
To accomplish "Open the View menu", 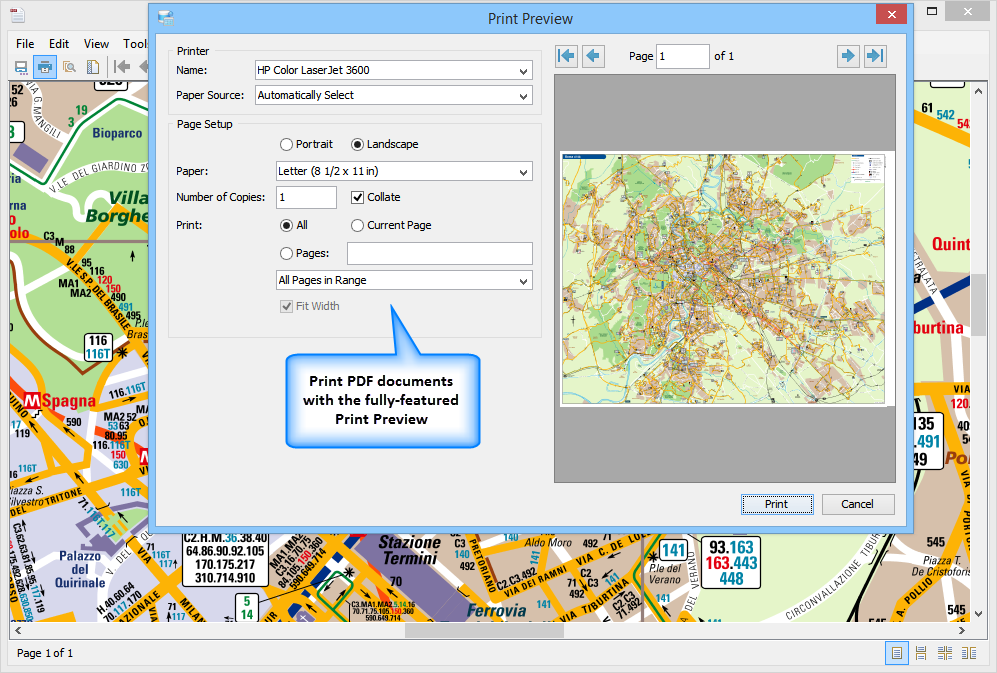I will tap(96, 44).
